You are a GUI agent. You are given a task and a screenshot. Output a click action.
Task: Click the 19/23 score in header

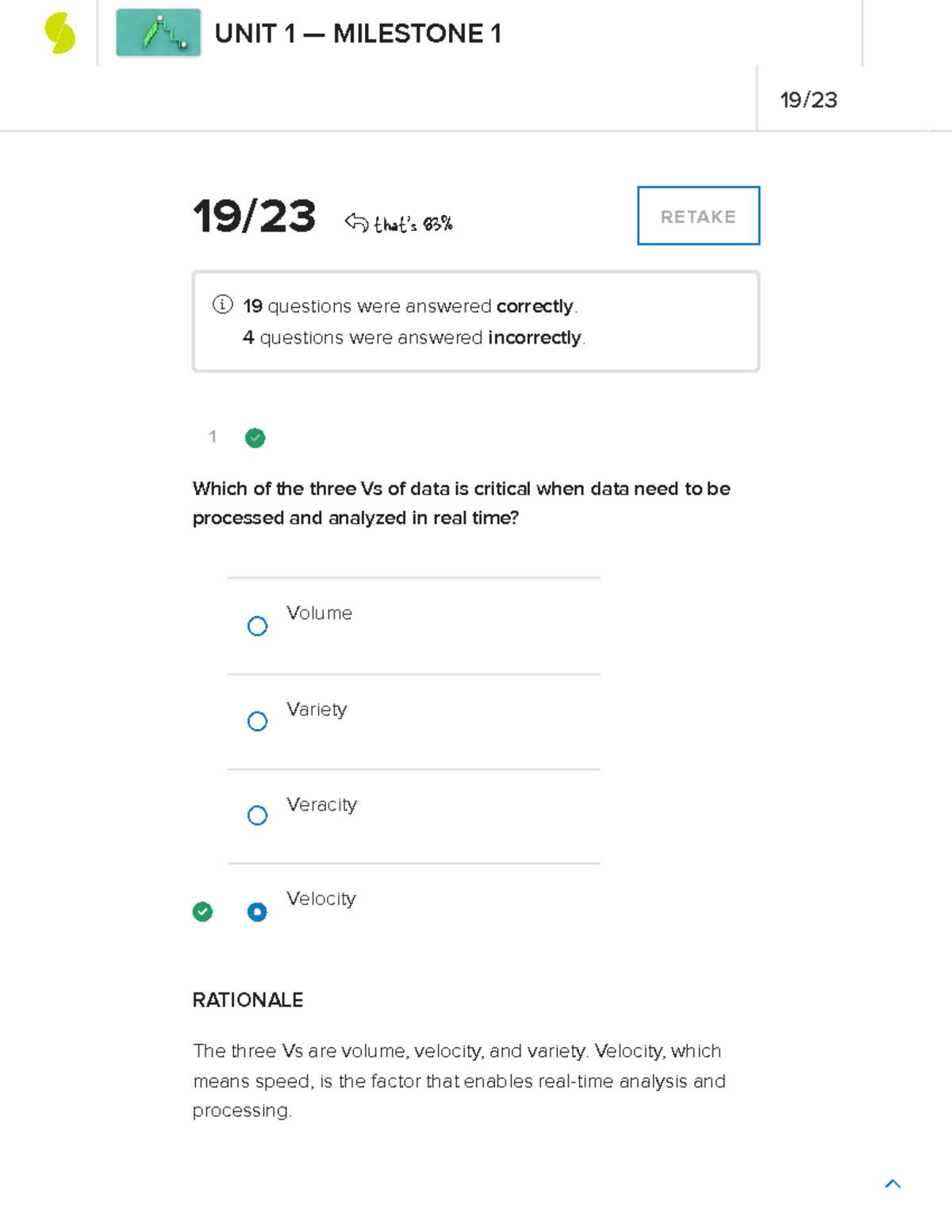[808, 100]
